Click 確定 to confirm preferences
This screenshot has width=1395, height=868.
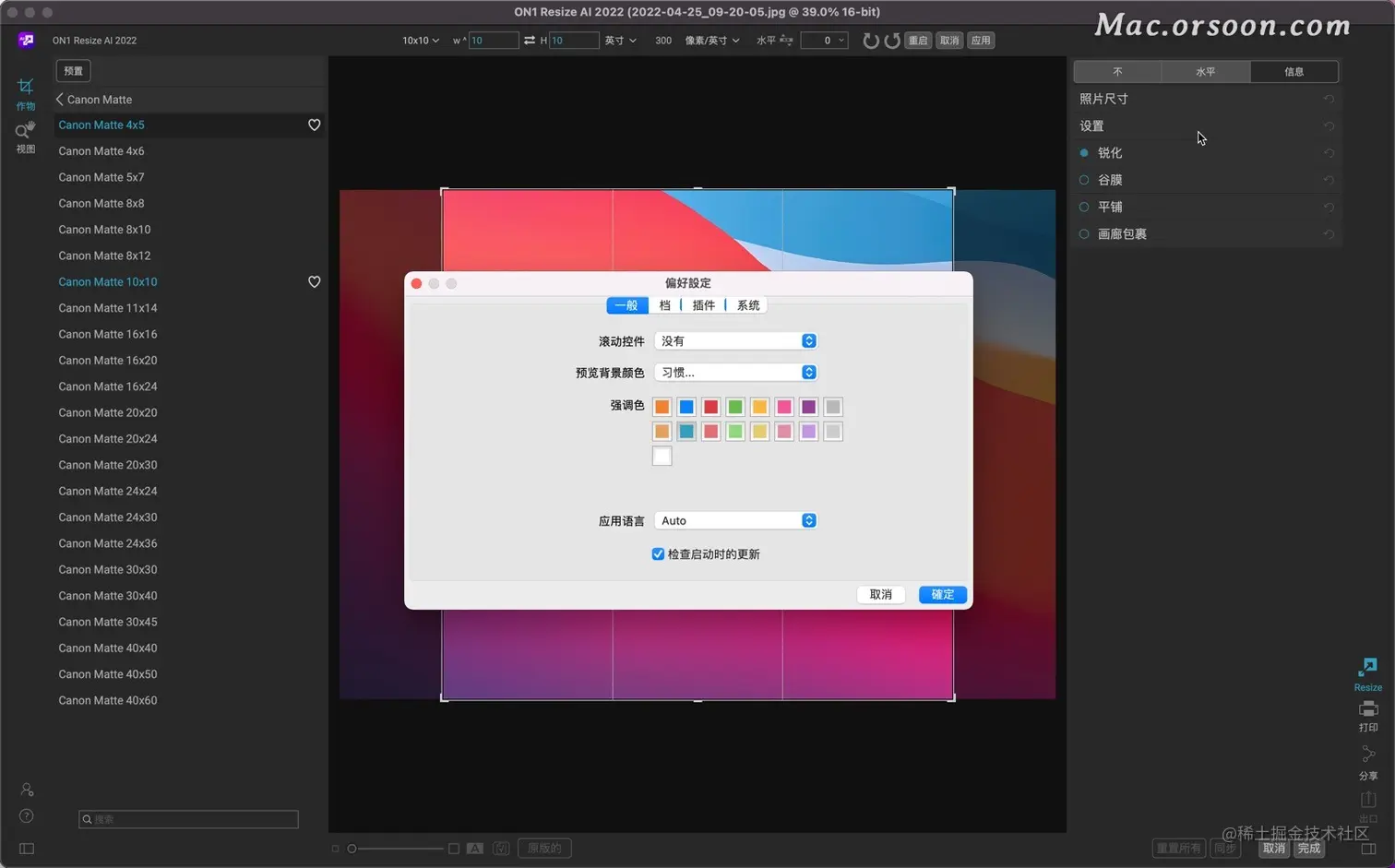click(943, 595)
